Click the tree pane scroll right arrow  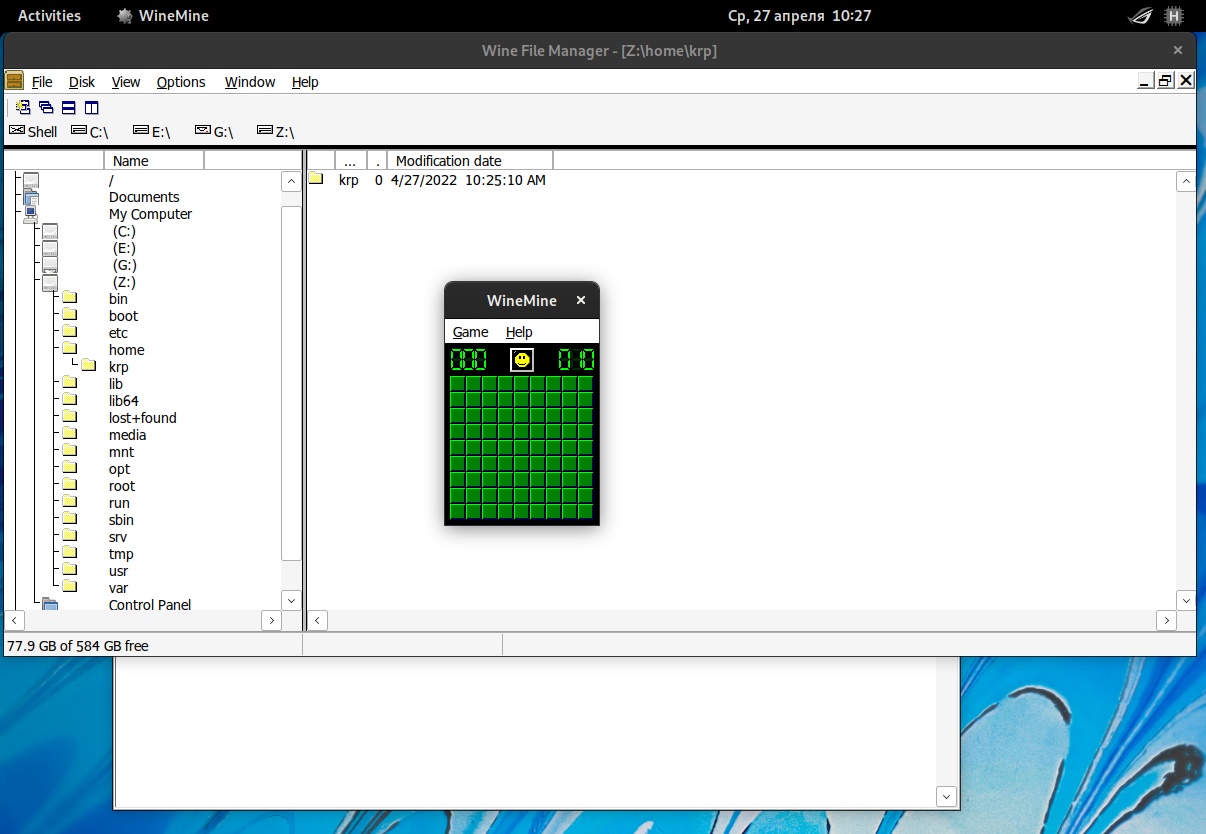(271, 620)
